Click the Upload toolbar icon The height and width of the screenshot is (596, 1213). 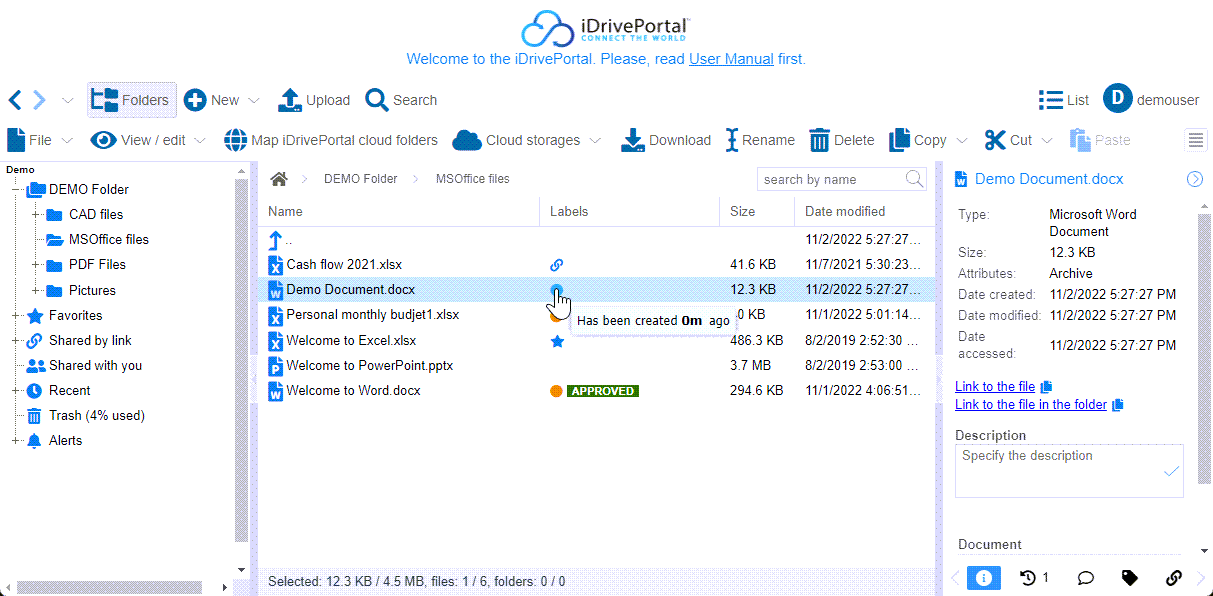tap(289, 100)
